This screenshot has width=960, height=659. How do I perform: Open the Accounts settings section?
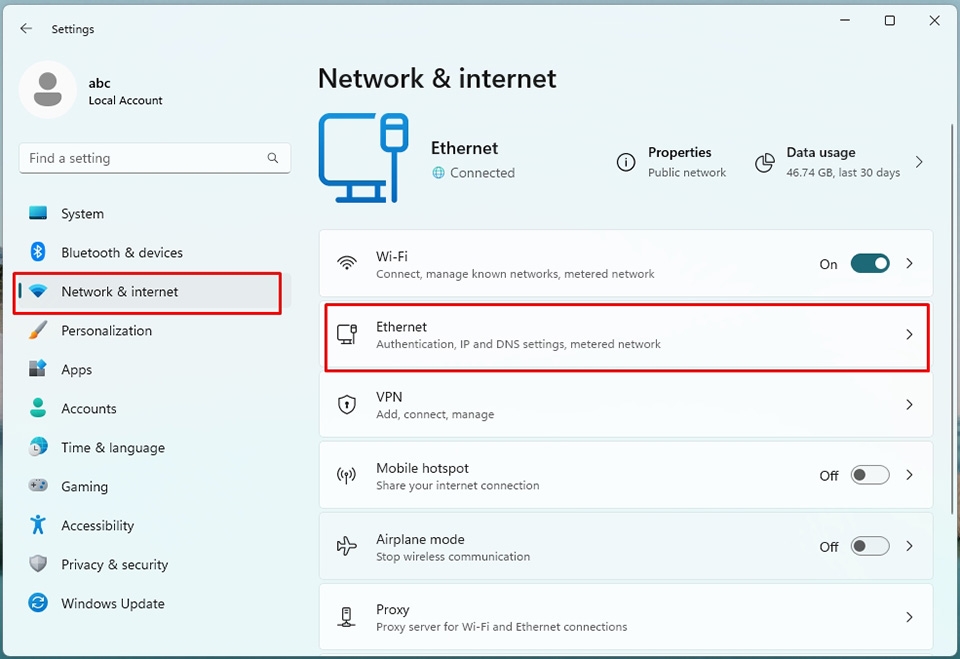(90, 408)
